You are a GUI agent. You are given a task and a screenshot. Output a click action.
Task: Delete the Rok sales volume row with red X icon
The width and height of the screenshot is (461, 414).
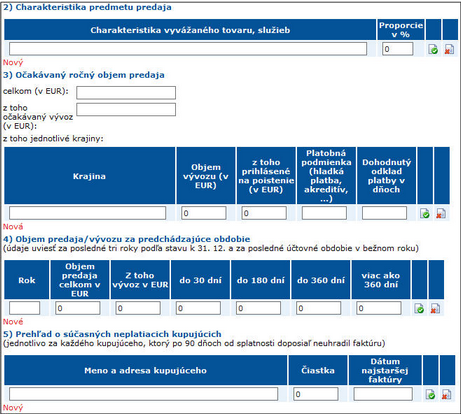pyautogui.click(x=435, y=308)
